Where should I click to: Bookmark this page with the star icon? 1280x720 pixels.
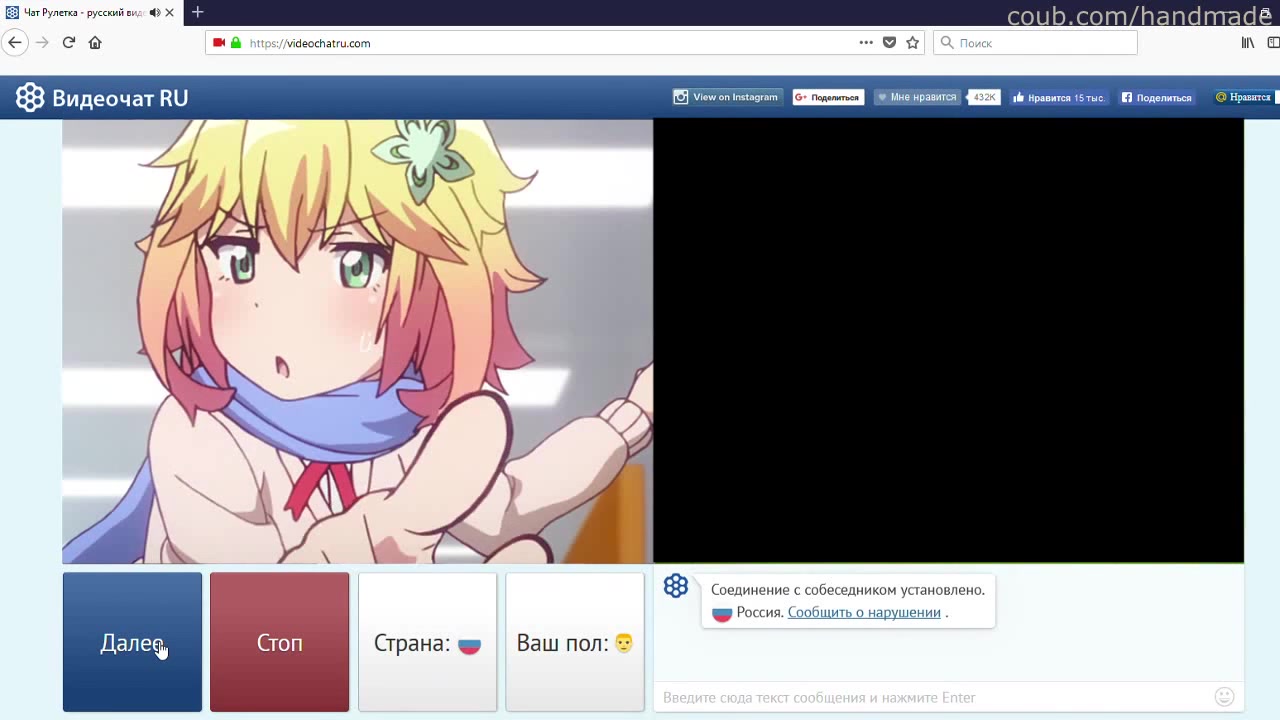point(912,43)
